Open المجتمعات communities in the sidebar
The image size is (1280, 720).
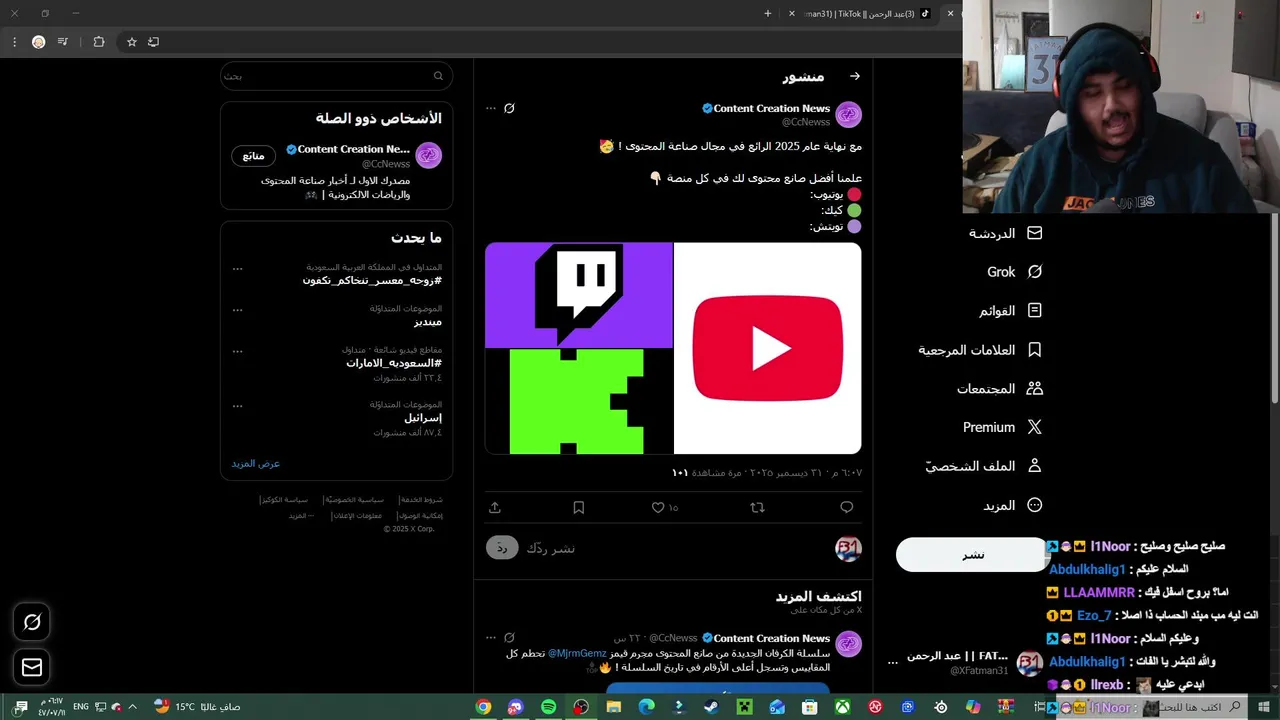999,389
